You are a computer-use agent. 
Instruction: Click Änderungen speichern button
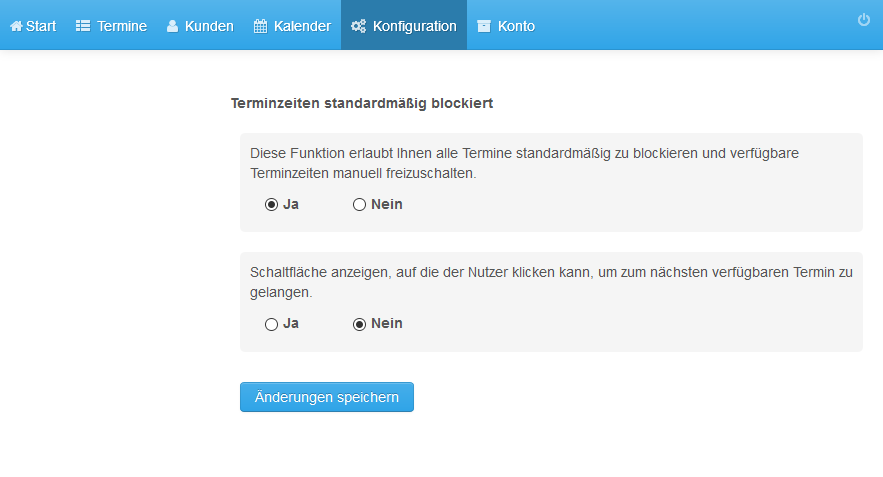tap(327, 397)
